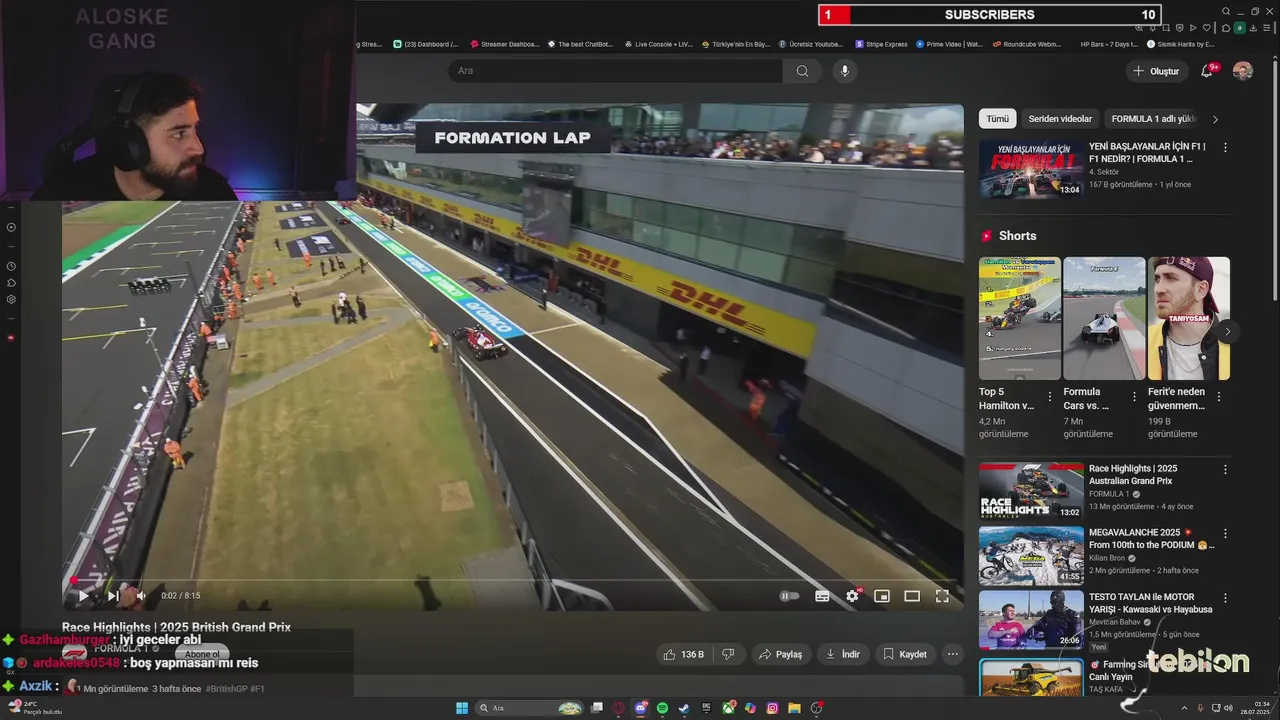The width and height of the screenshot is (1280, 720).
Task: Open Discord from the taskbar
Action: (x=641, y=708)
